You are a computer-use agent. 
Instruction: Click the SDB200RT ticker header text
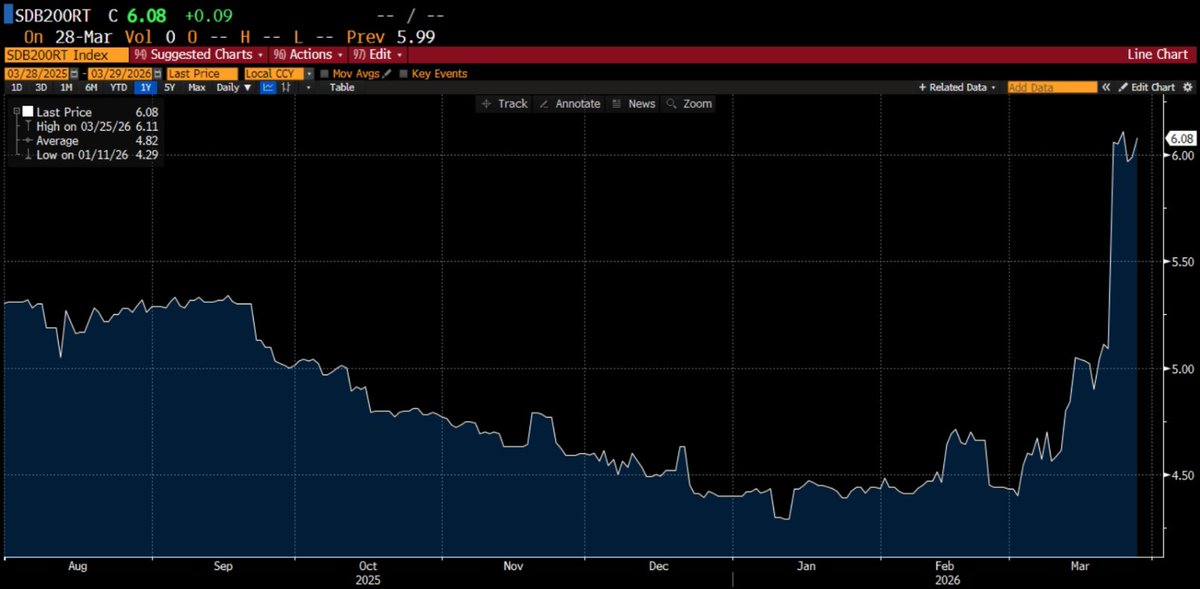pos(54,15)
